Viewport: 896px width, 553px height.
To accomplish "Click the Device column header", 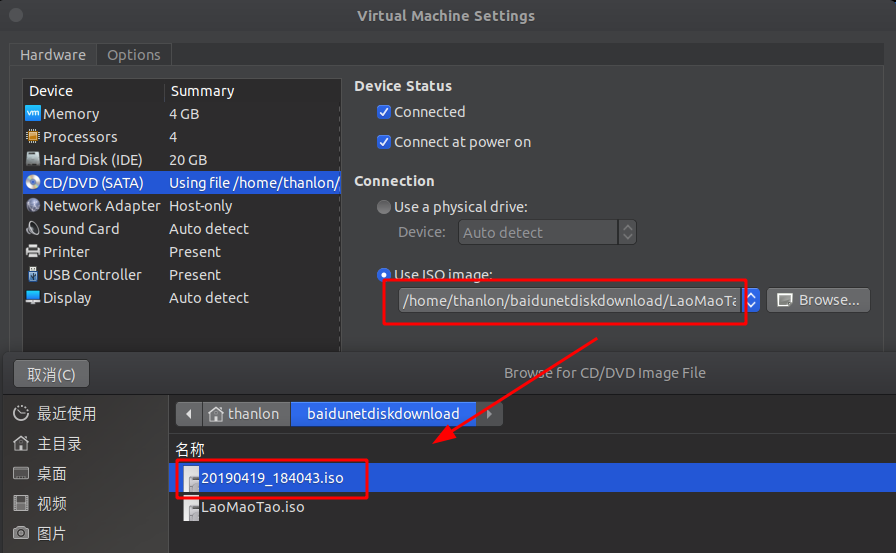I will click(x=51, y=91).
